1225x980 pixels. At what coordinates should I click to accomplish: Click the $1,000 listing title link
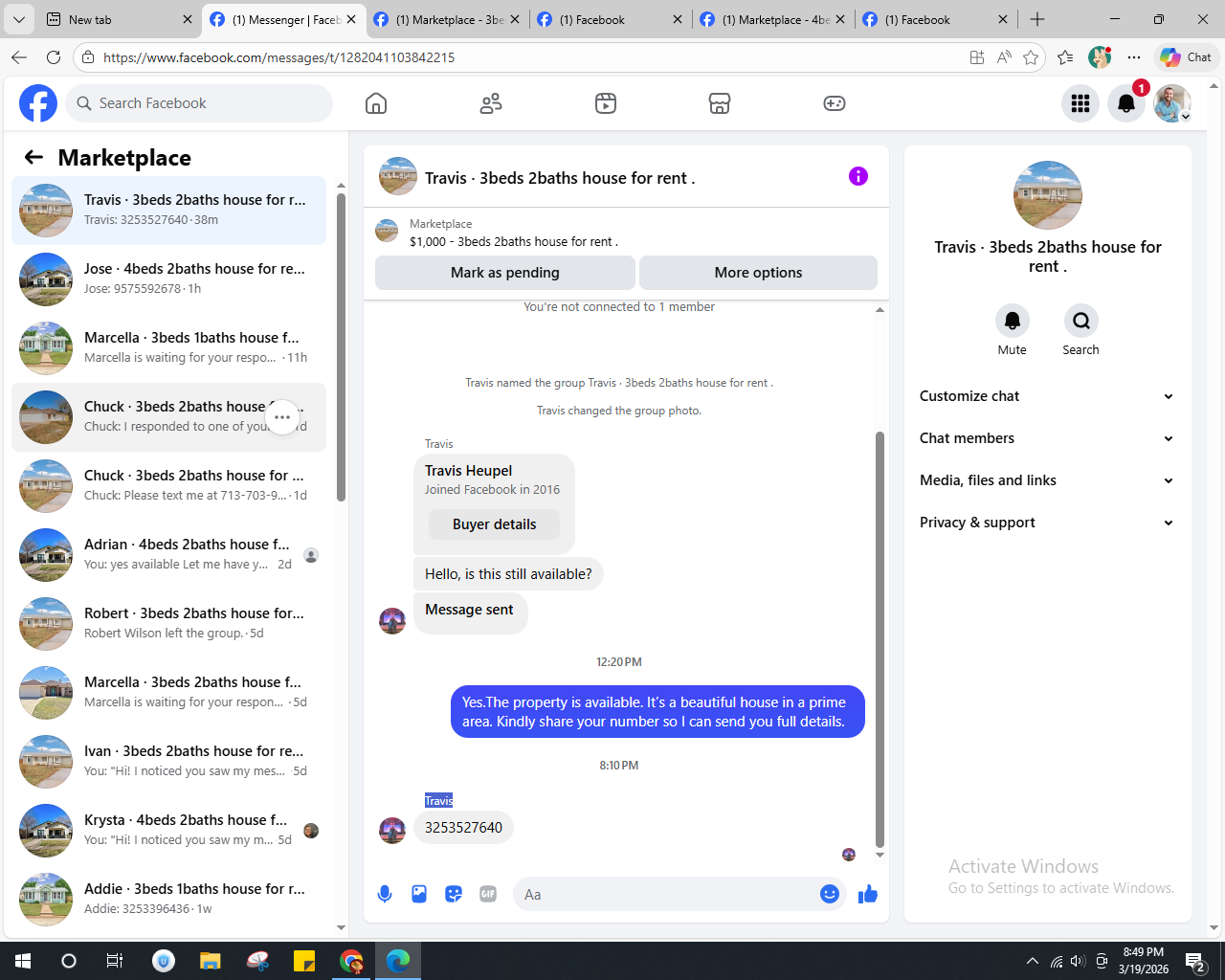(x=514, y=241)
